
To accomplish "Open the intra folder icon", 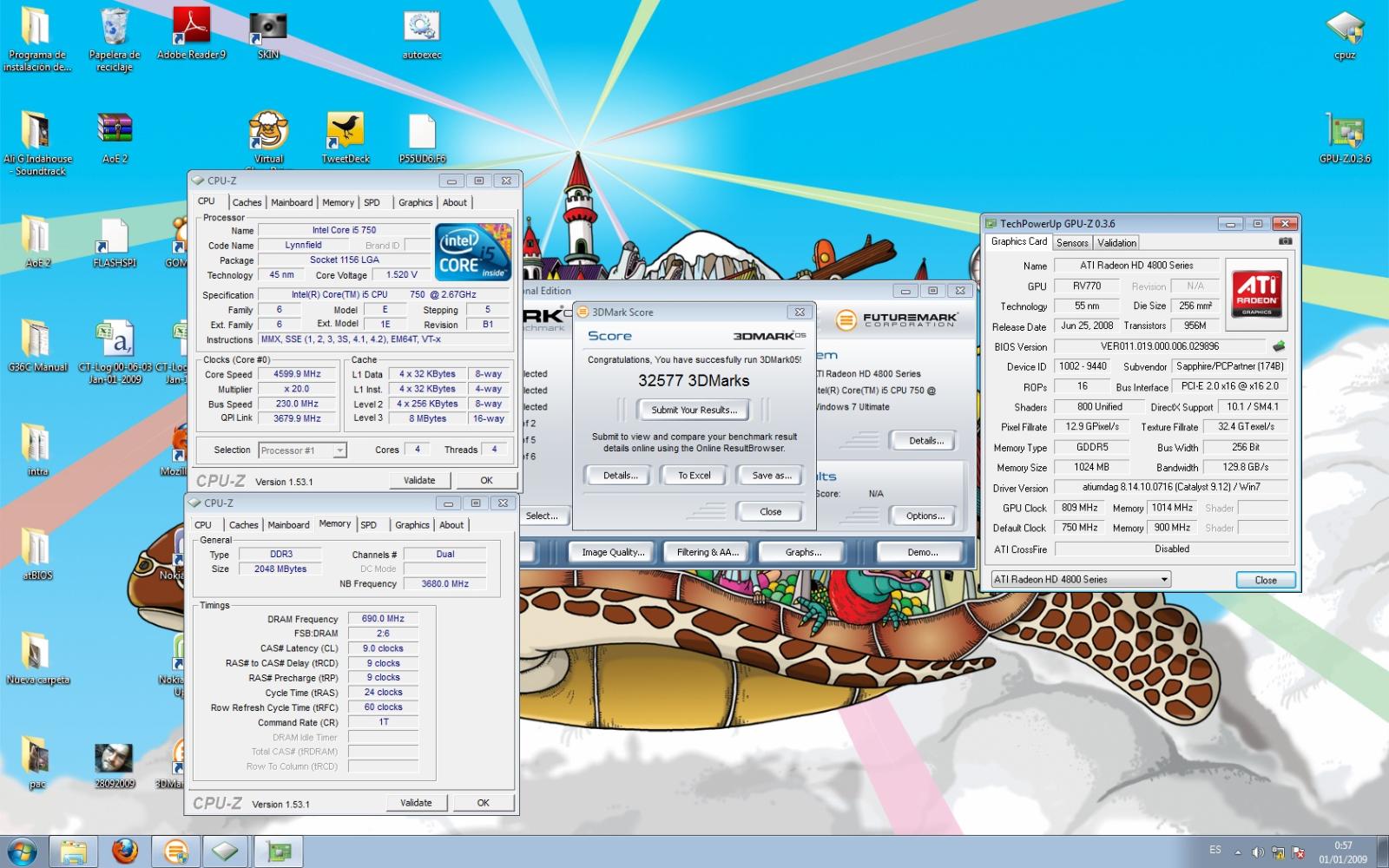I will (37, 450).
